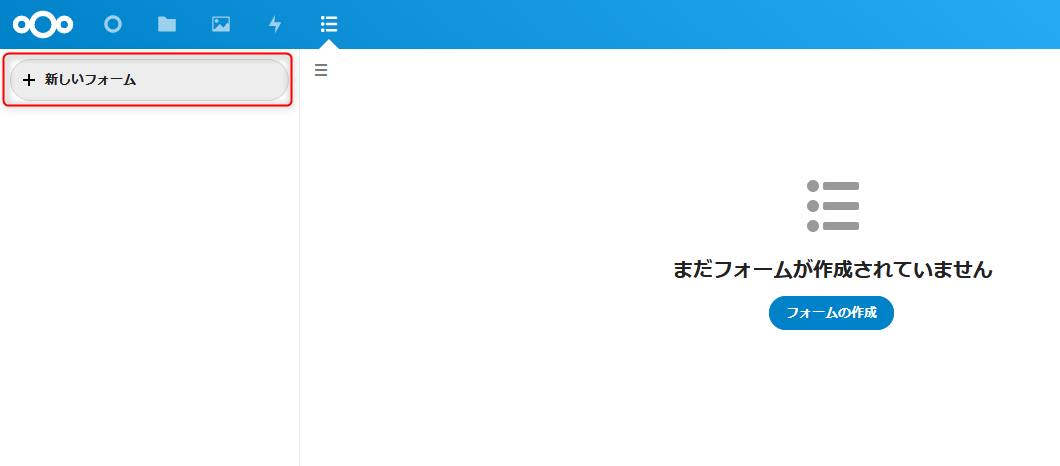Open the Files folder icon
Image resolution: width=1060 pixels, height=466 pixels.
pyautogui.click(x=167, y=24)
